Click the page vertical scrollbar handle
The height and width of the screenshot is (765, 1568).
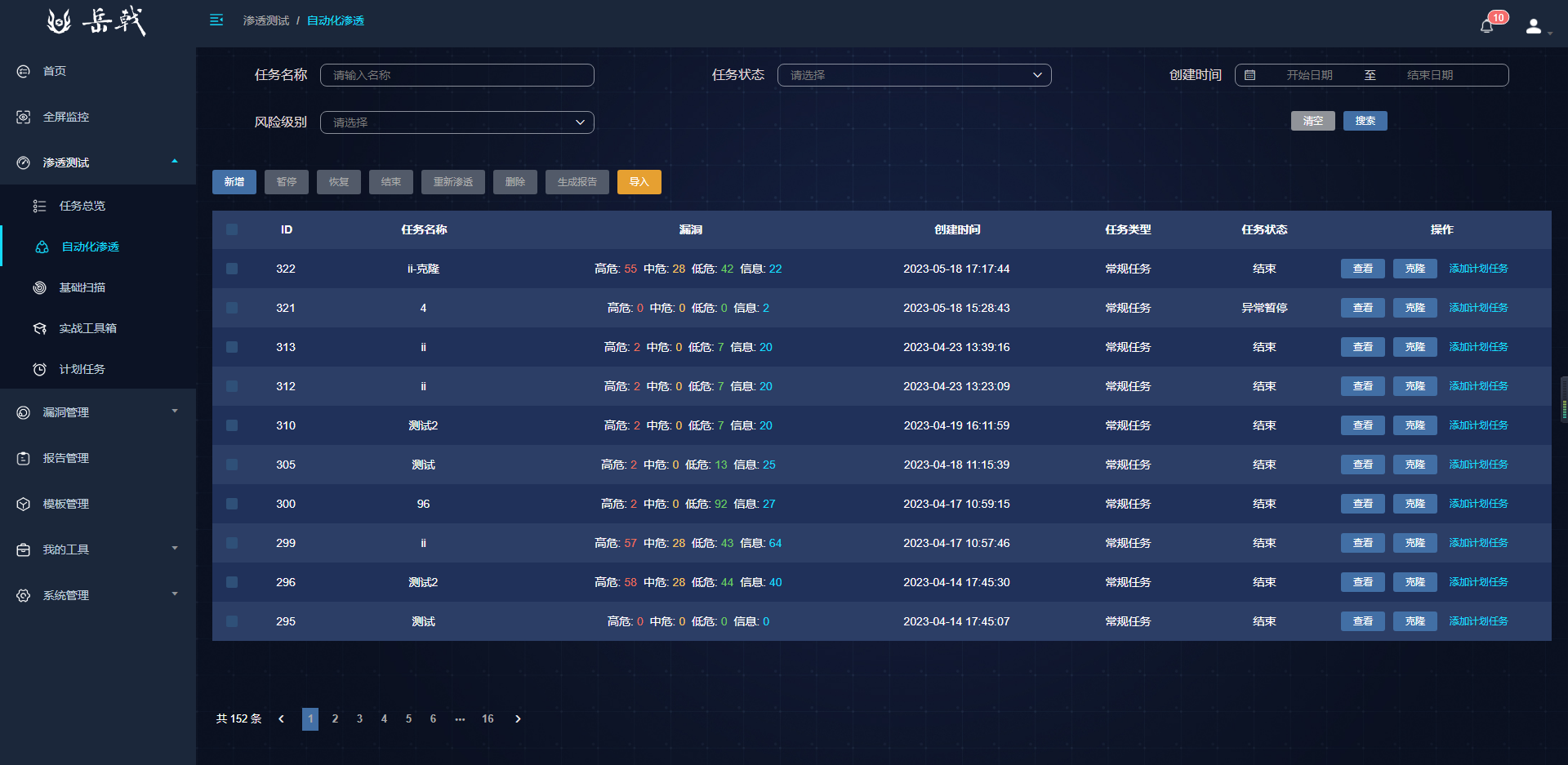click(x=1563, y=398)
